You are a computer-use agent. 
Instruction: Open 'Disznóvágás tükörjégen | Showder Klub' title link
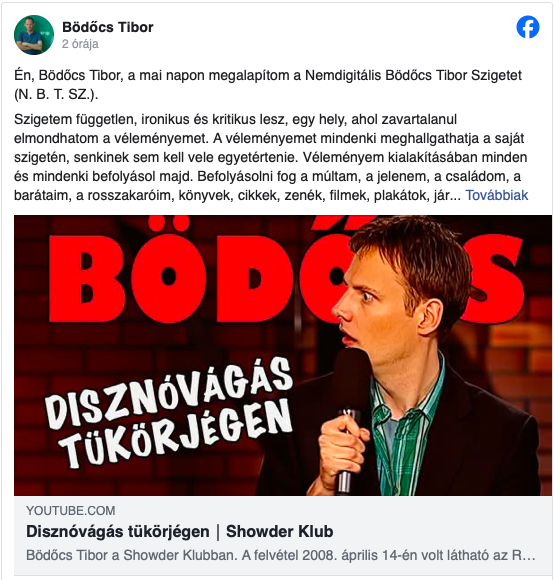pyautogui.click(x=179, y=532)
